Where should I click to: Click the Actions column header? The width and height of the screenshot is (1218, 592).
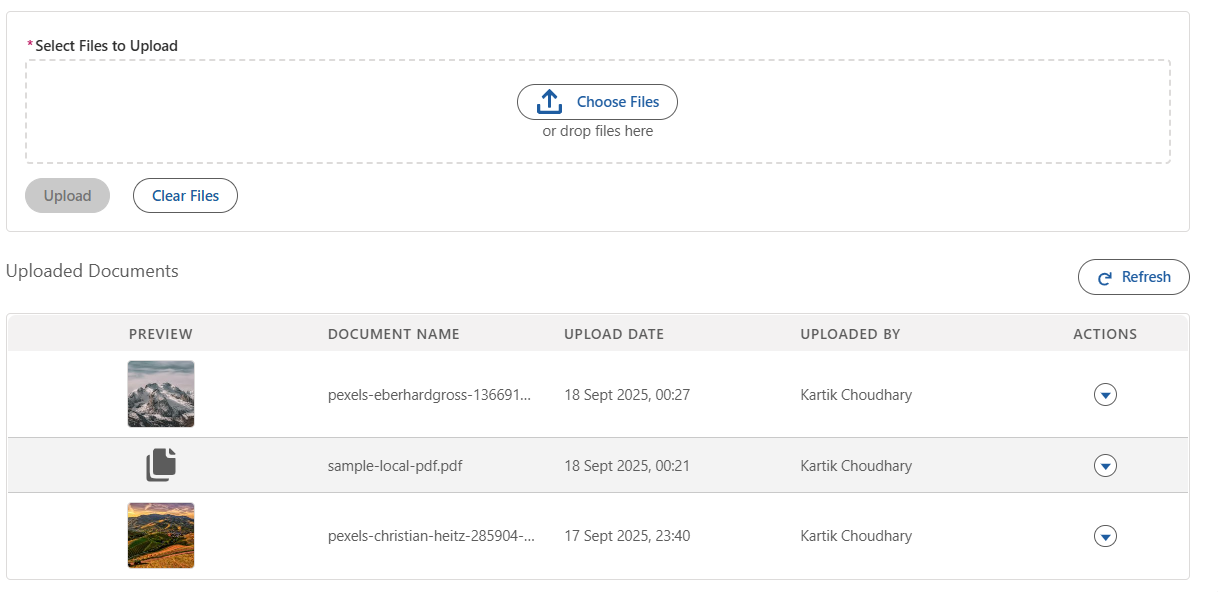pyautogui.click(x=1105, y=334)
